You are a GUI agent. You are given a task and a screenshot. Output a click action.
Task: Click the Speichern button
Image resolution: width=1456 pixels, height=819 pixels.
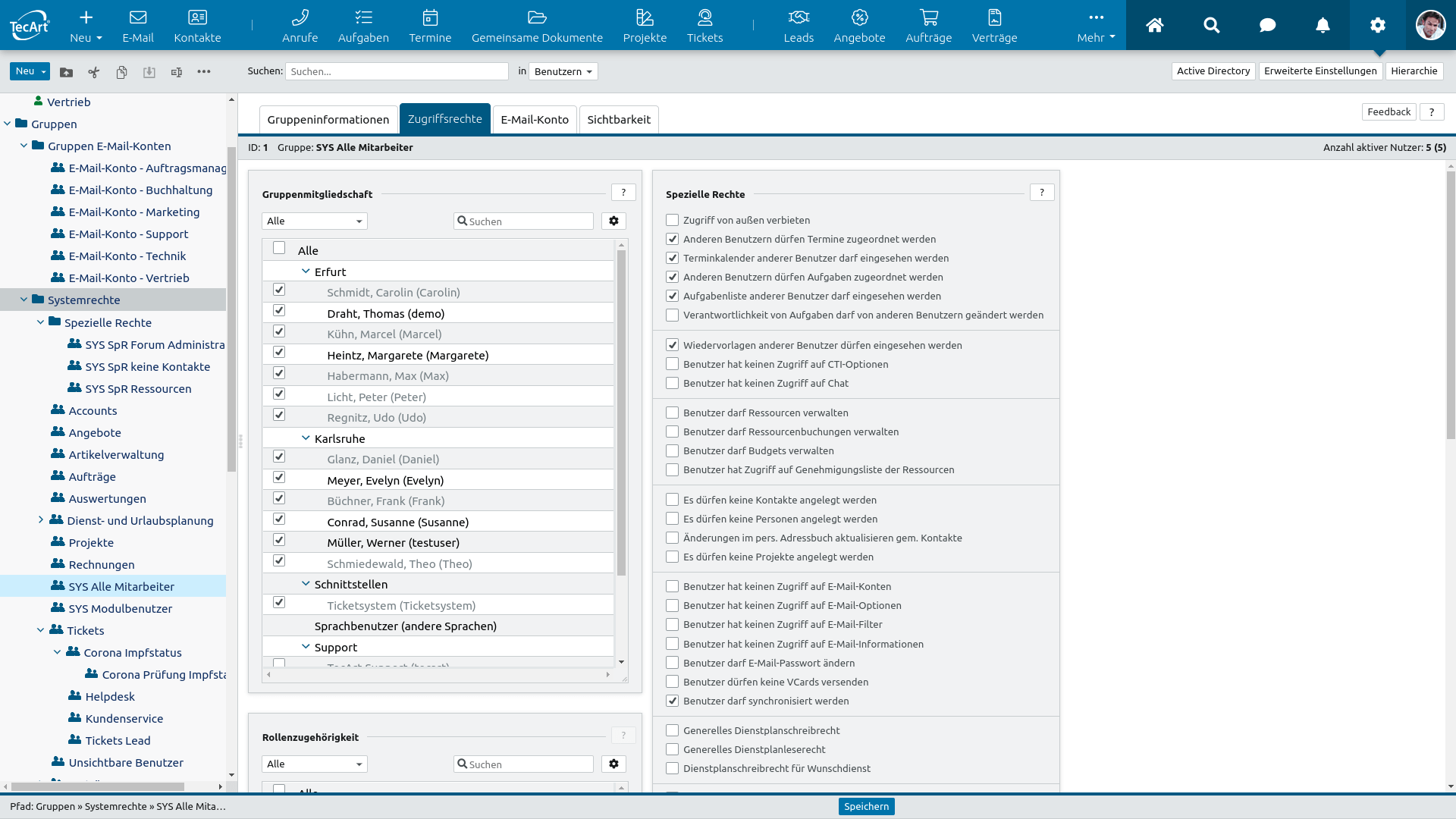(x=866, y=806)
